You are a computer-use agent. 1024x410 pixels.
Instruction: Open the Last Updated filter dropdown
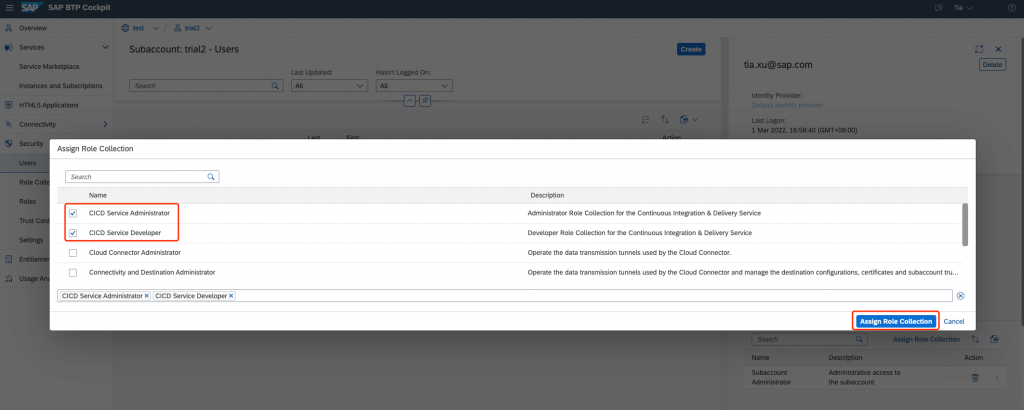point(360,86)
